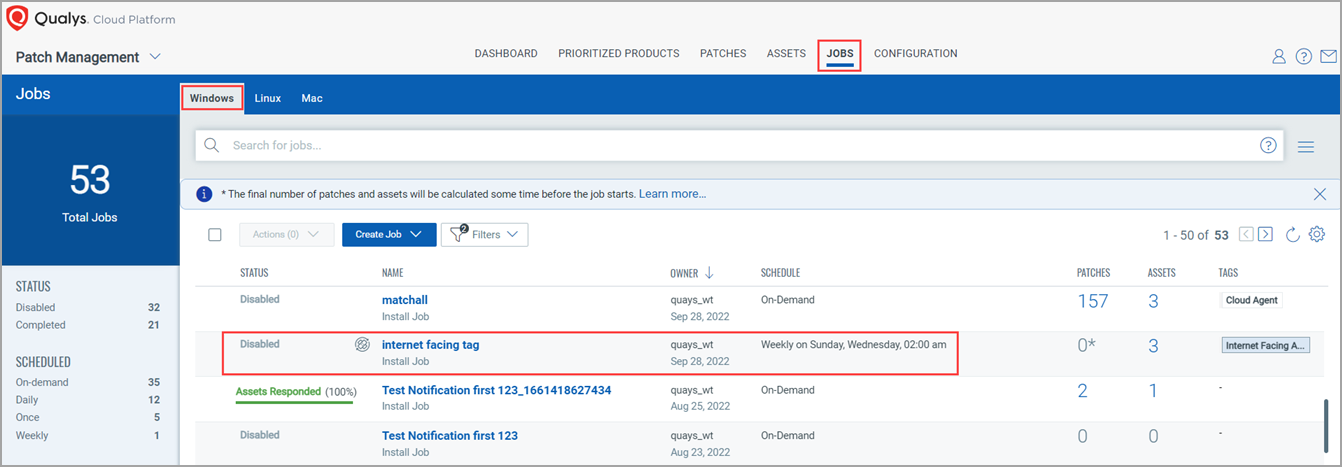Open the Prioritized Products tab
The height and width of the screenshot is (467, 1342).
619,54
